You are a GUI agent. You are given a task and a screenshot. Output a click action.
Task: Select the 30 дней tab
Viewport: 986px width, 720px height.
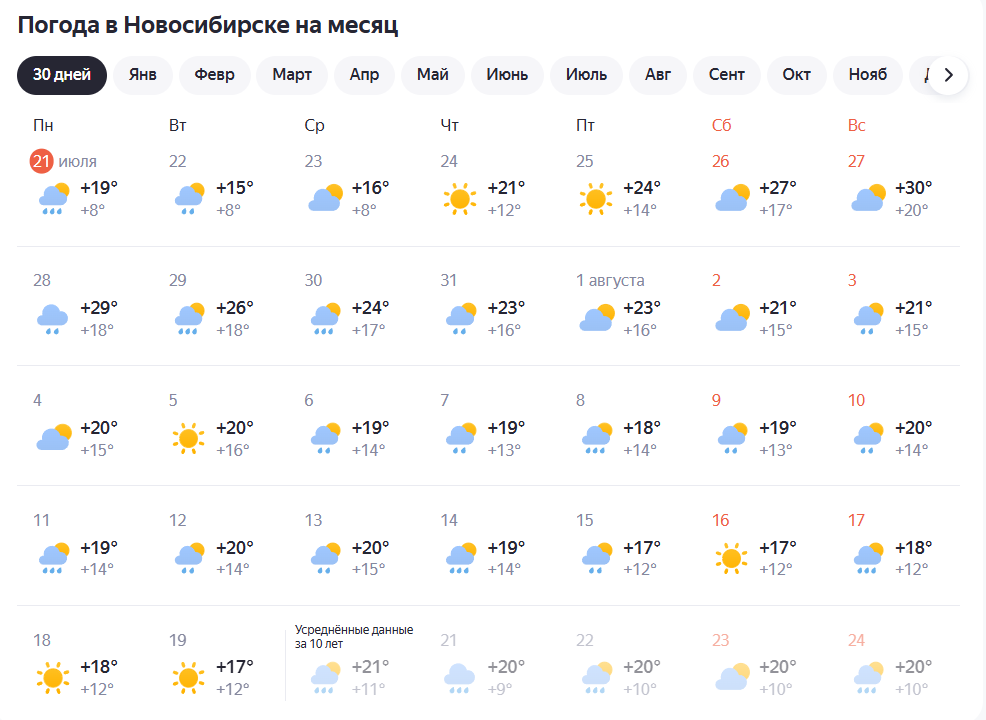click(62, 75)
